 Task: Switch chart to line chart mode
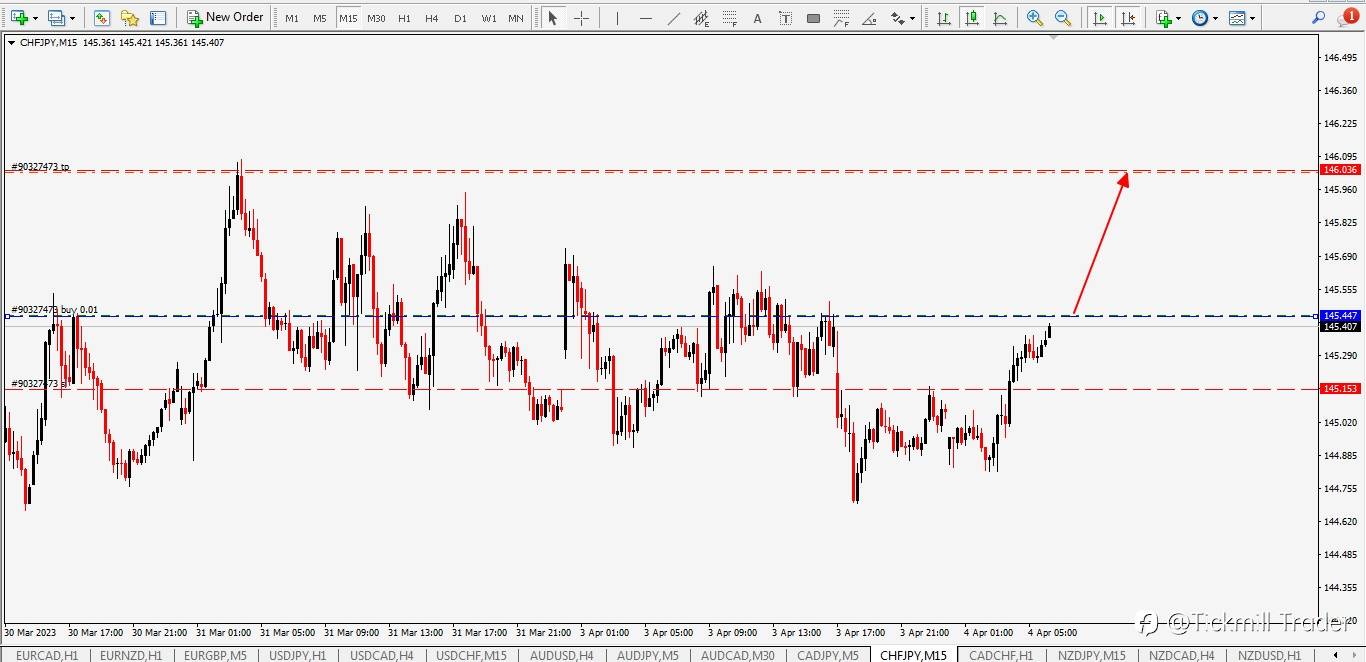(999, 18)
